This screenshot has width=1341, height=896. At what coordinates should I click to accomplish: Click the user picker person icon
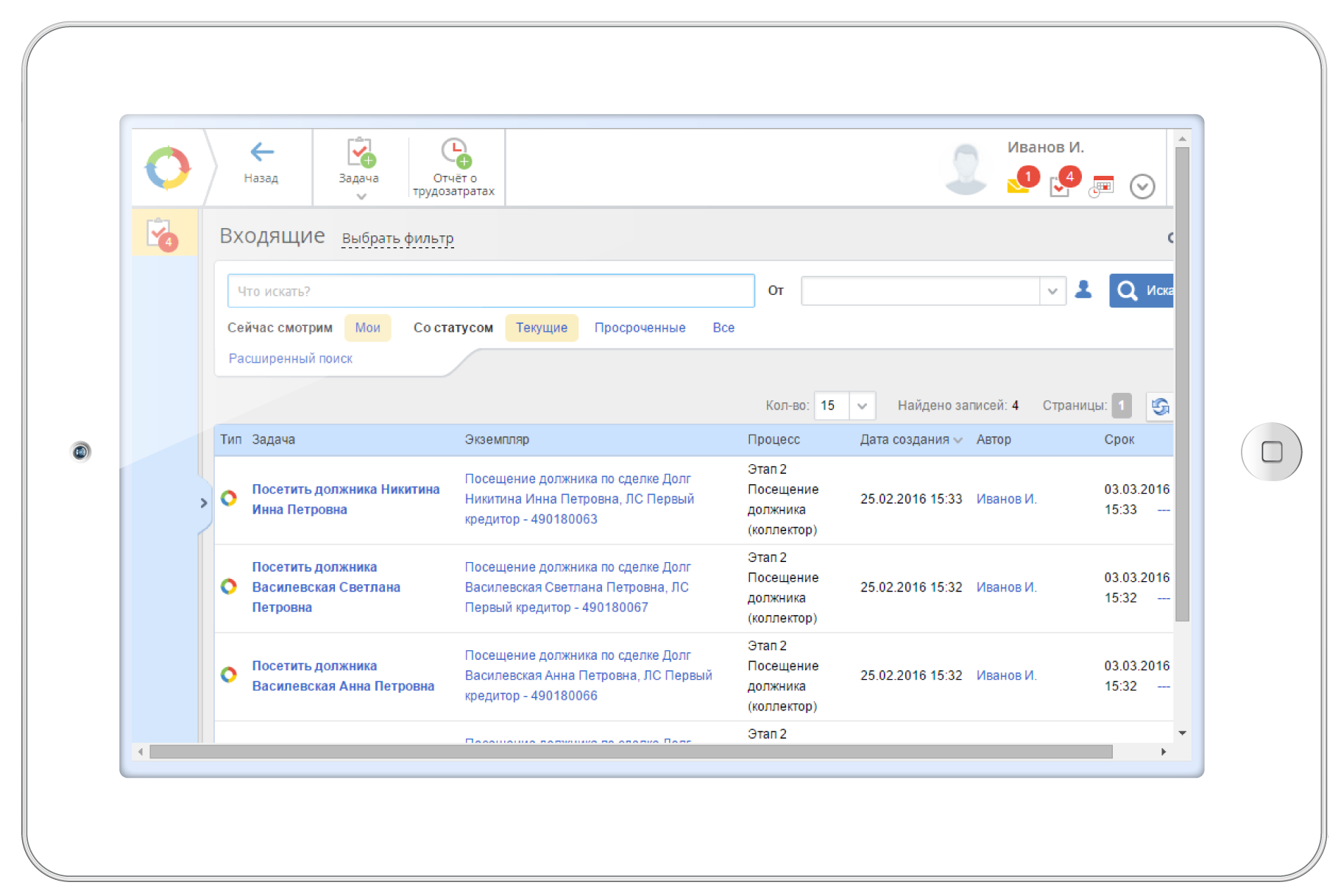tap(1083, 290)
